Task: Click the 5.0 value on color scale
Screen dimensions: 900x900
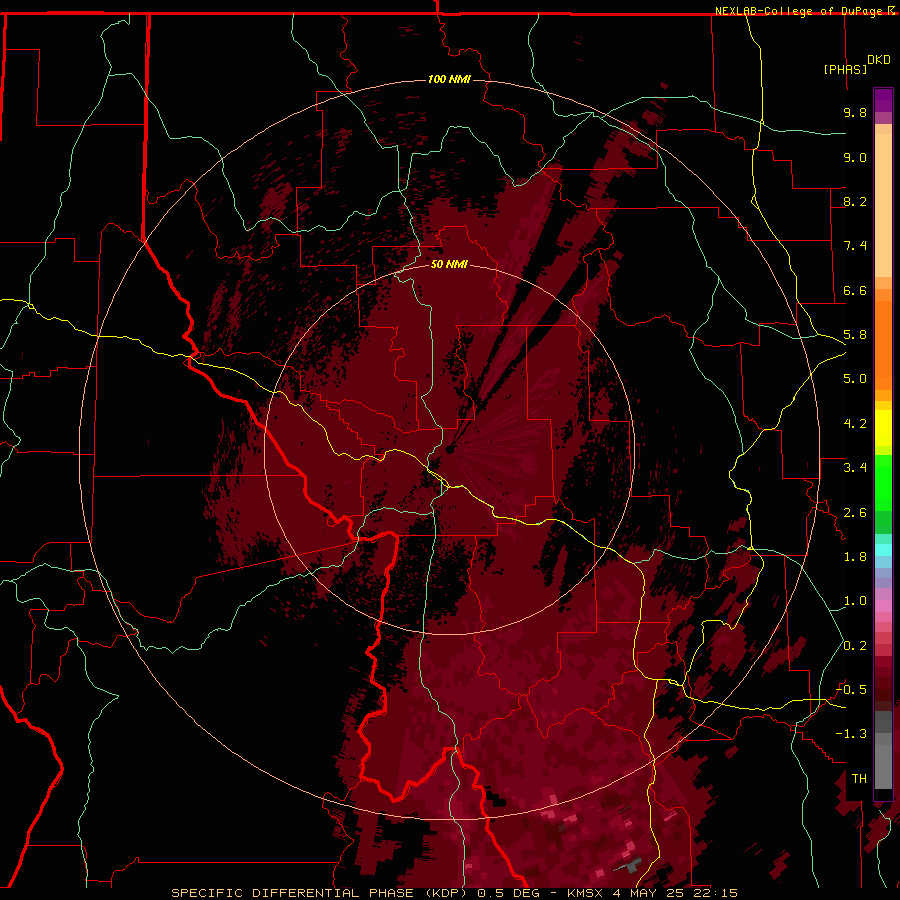Action: pyautogui.click(x=855, y=379)
